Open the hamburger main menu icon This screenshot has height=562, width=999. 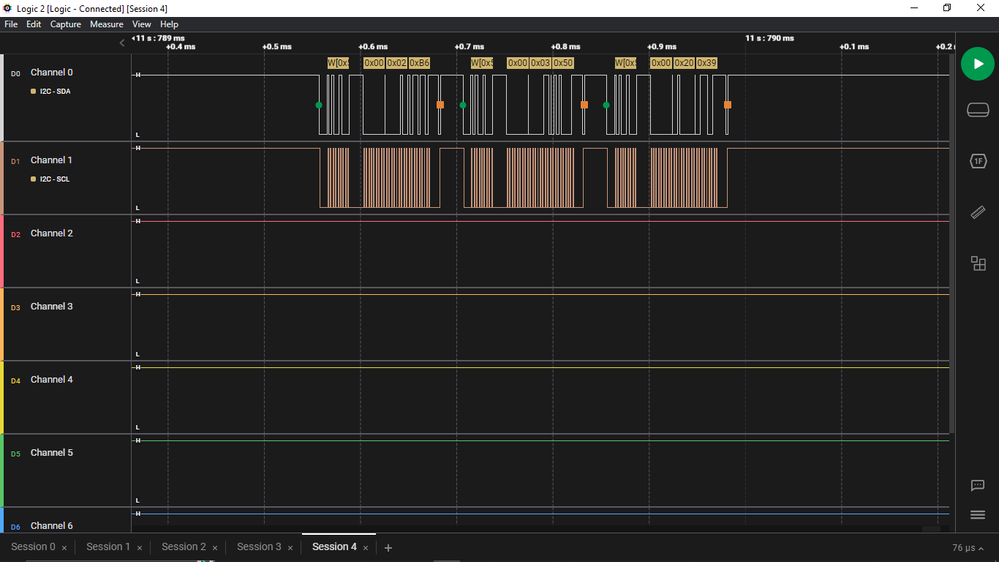pos(977,515)
